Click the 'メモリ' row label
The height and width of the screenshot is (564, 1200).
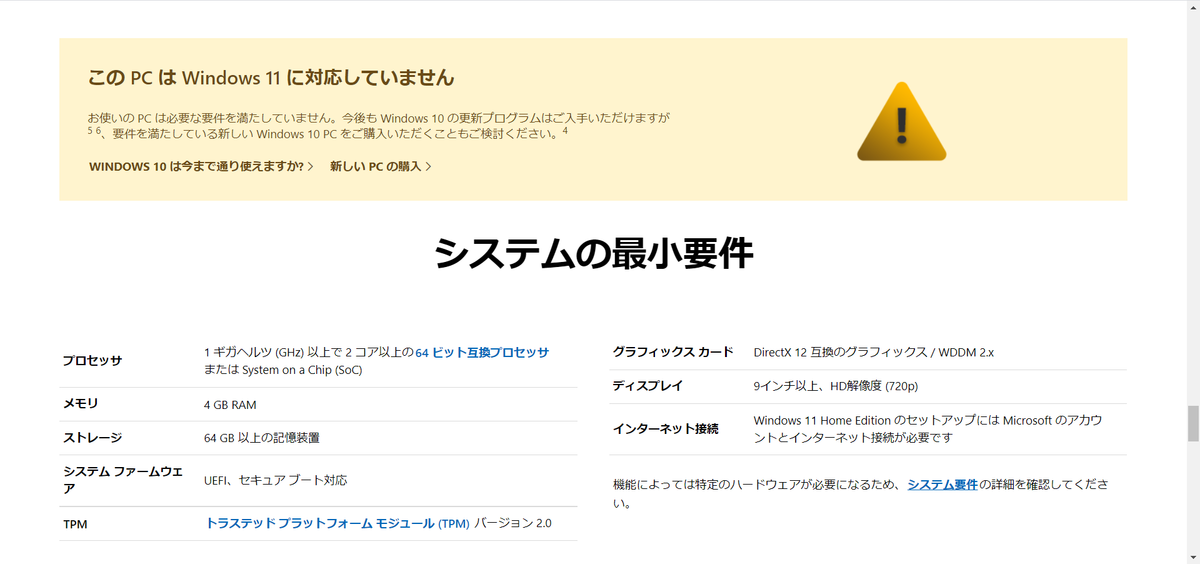click(81, 404)
